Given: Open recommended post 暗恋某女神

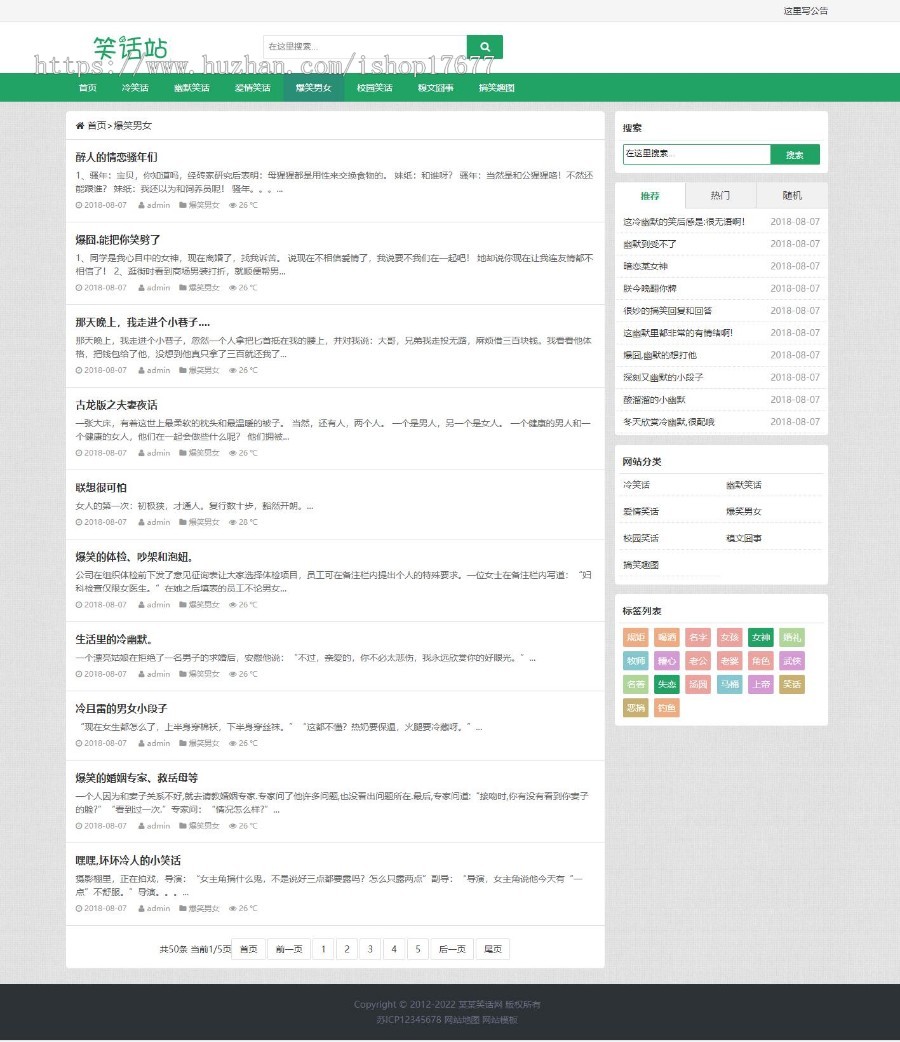Looking at the screenshot, I should 645,266.
